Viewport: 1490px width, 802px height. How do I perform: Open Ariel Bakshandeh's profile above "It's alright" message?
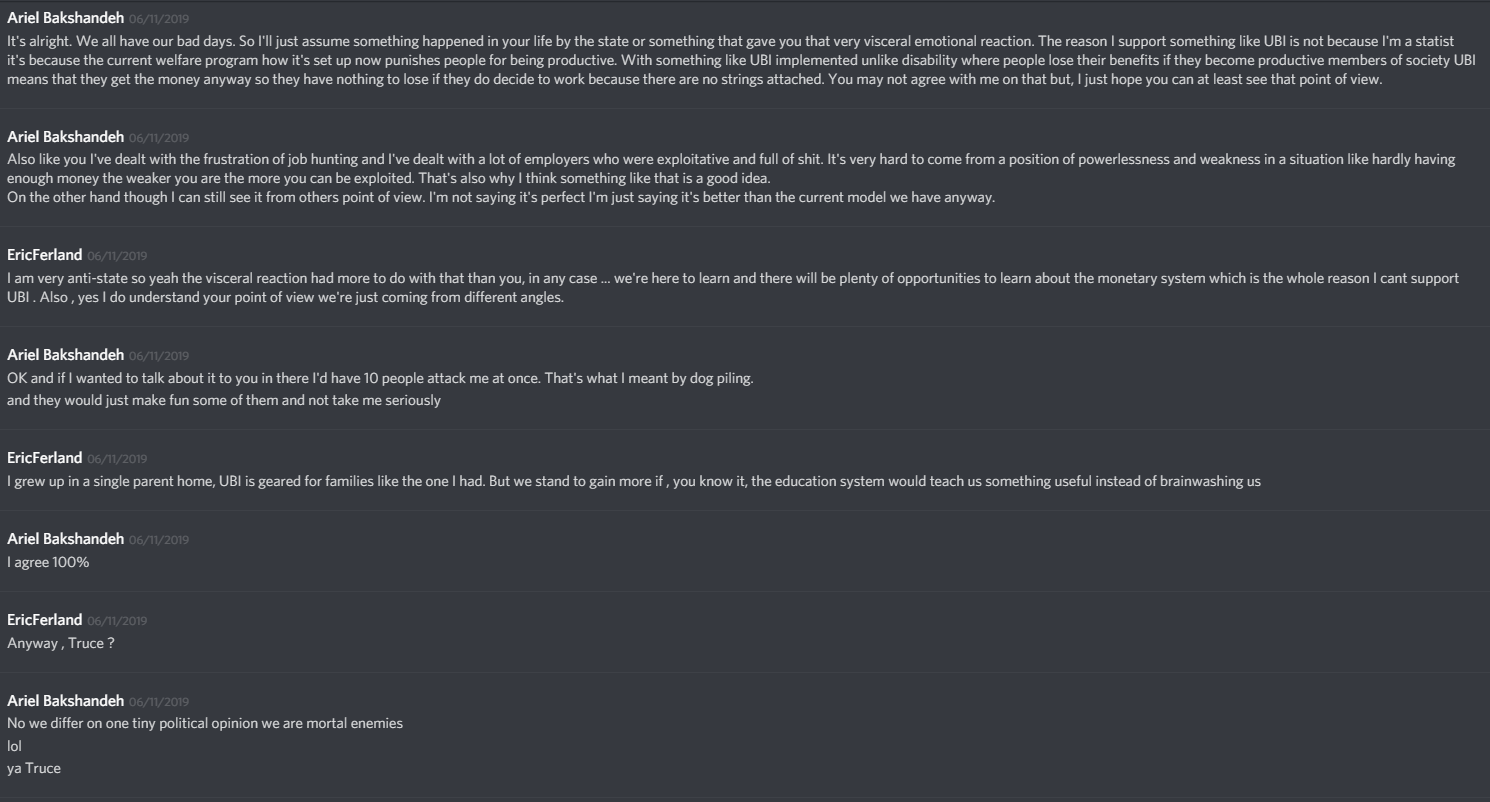pos(65,19)
